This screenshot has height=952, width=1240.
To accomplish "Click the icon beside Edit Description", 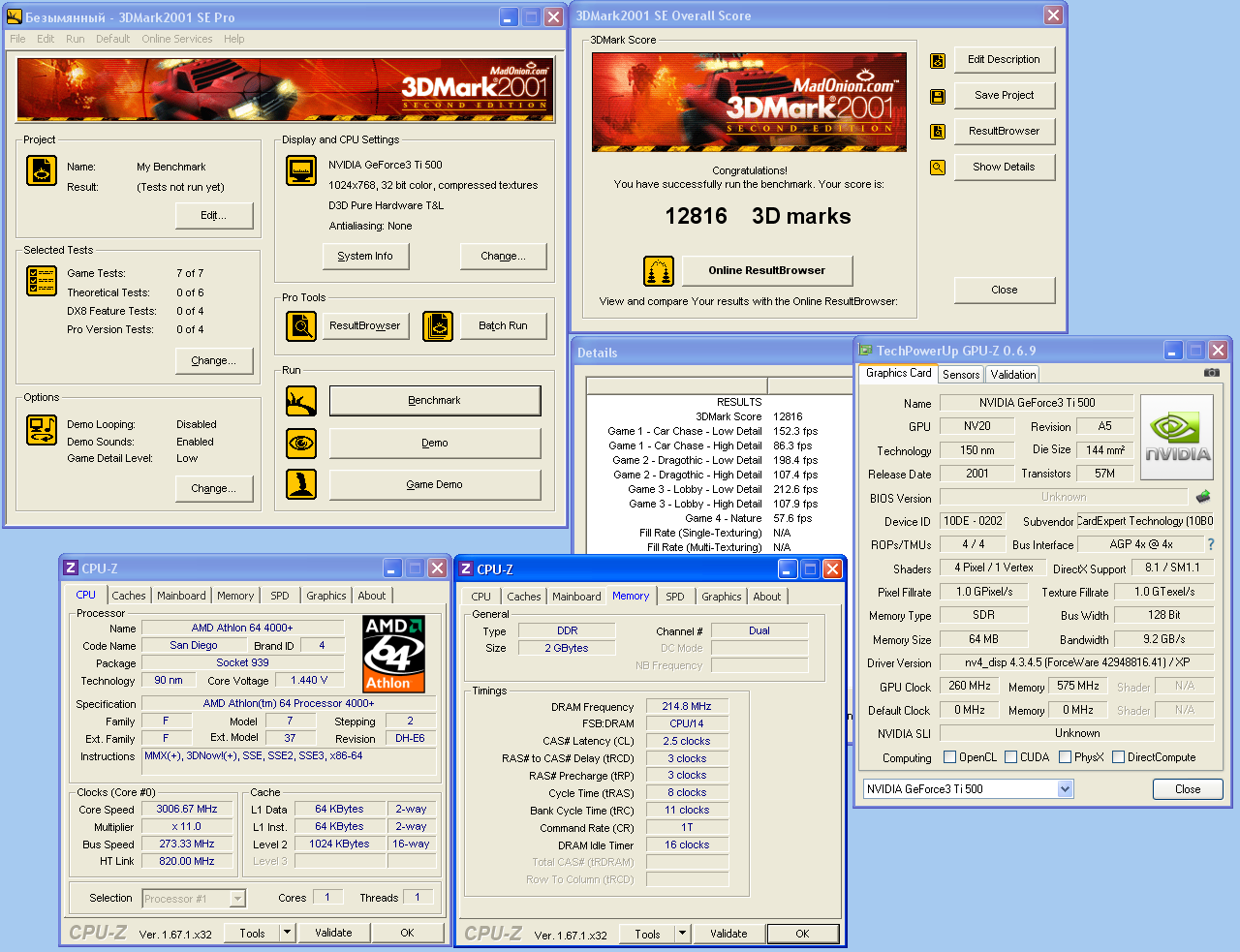I will tap(938, 61).
